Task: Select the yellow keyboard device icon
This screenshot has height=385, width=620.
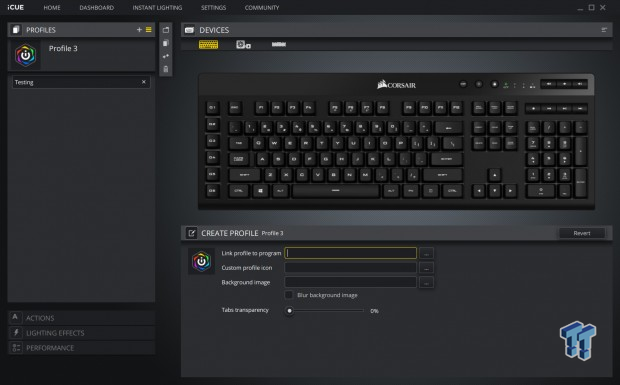Action: coord(208,44)
